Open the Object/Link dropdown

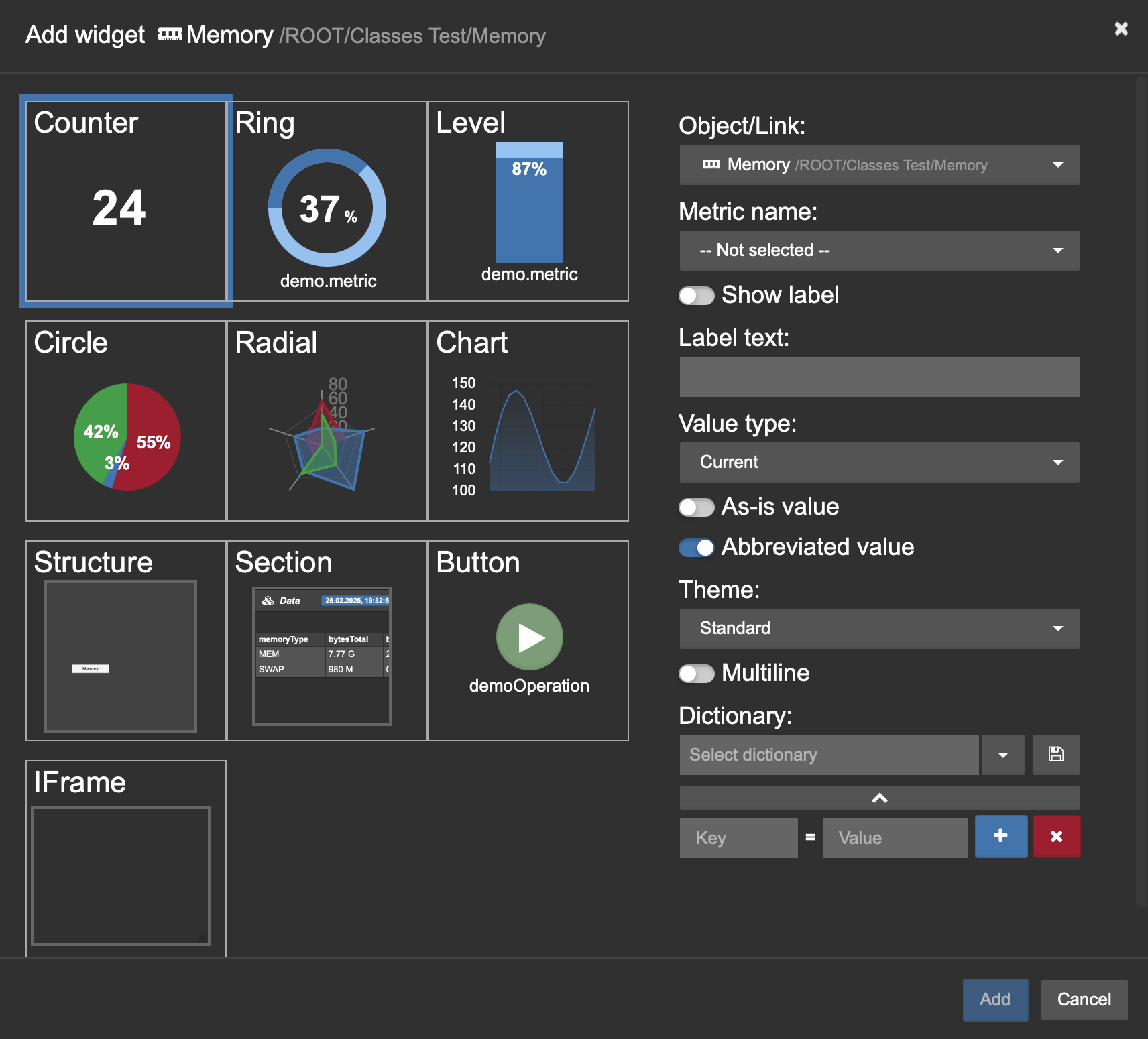(x=880, y=165)
